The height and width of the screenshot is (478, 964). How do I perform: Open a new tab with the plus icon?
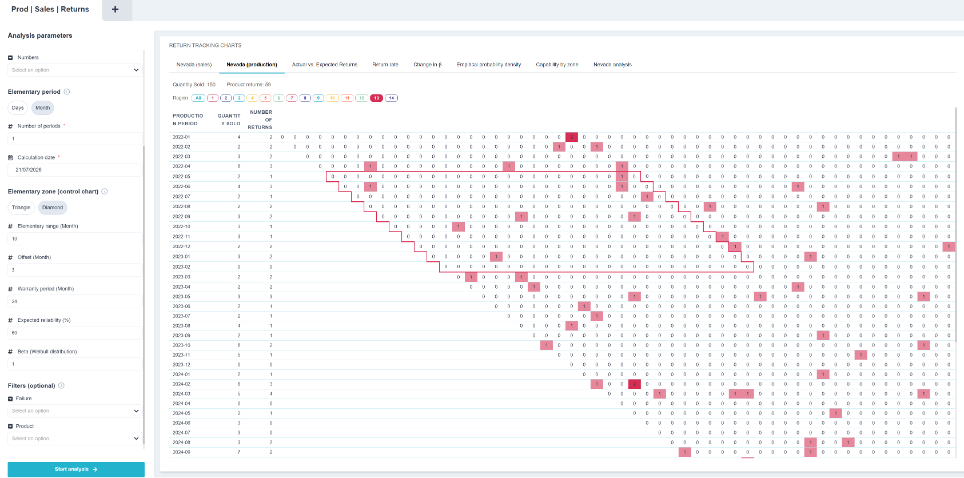pos(115,10)
